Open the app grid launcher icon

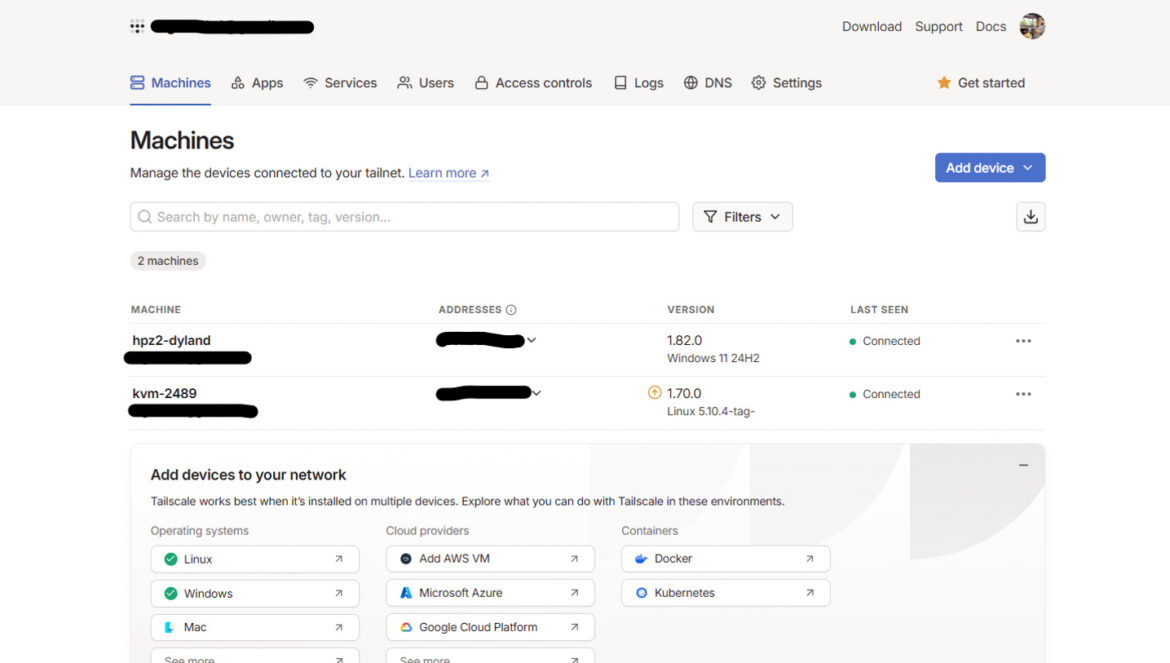click(x=137, y=27)
